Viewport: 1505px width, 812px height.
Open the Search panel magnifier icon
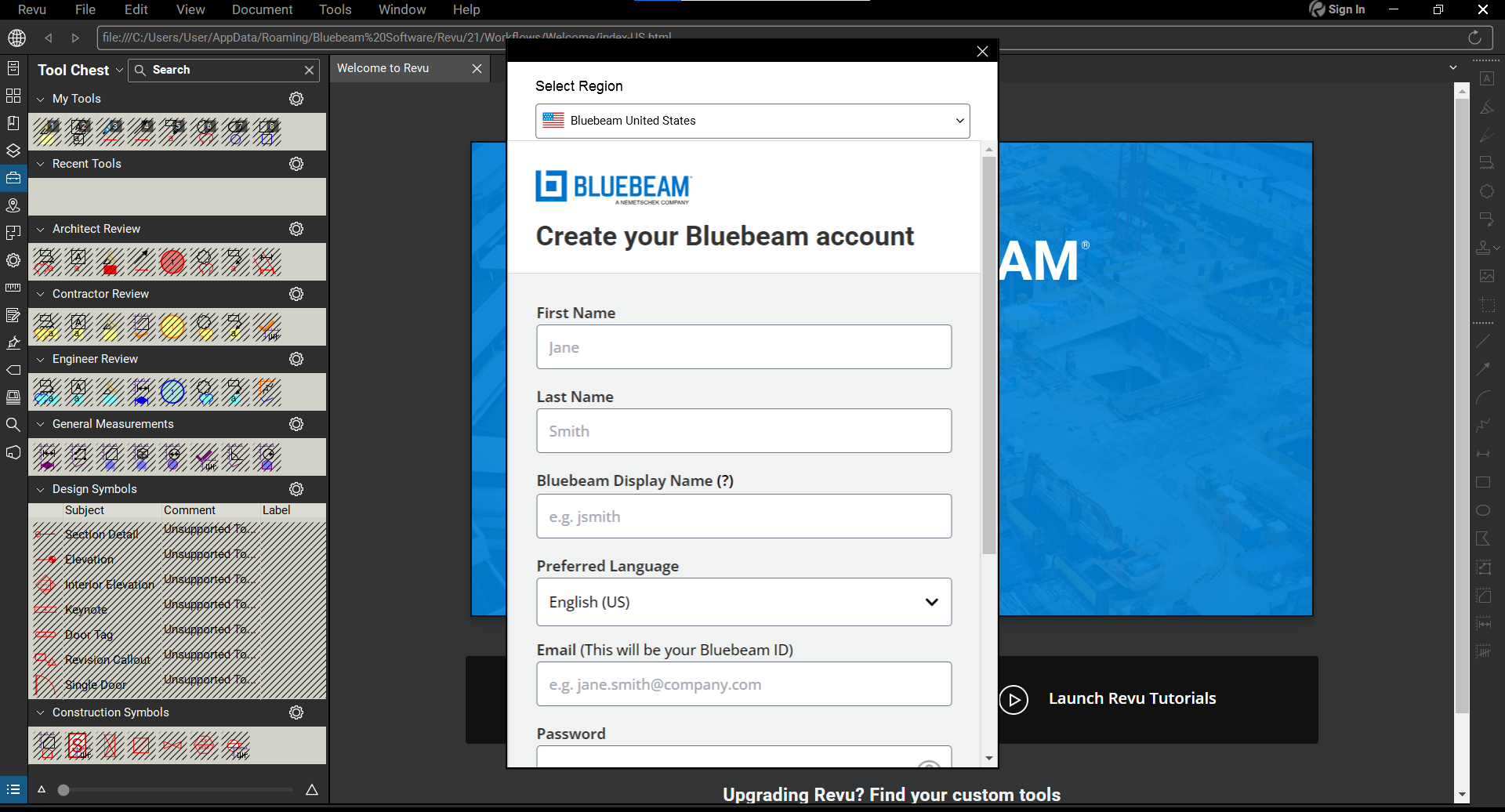[x=13, y=425]
